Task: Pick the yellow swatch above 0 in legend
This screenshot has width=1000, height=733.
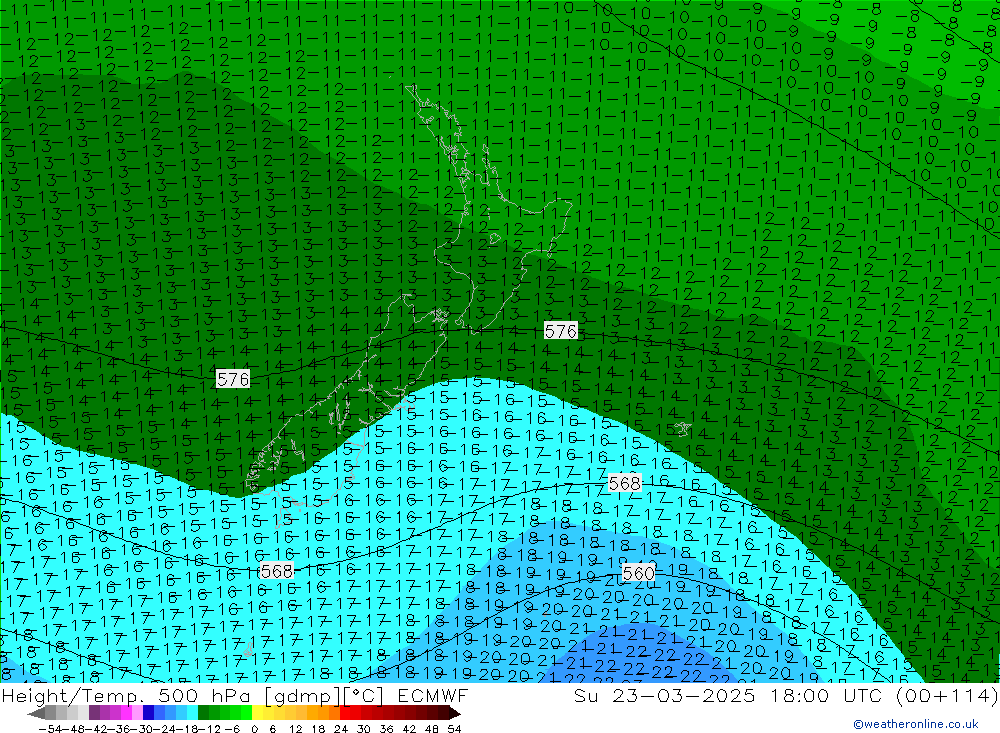Action: (x=257, y=712)
